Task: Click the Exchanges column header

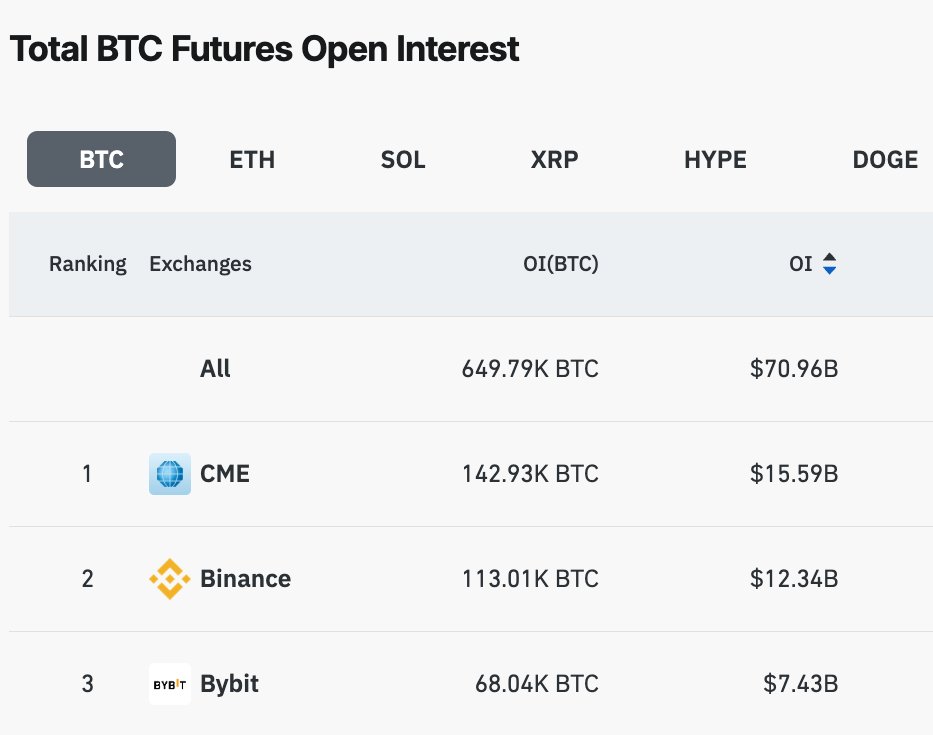Action: point(200,264)
